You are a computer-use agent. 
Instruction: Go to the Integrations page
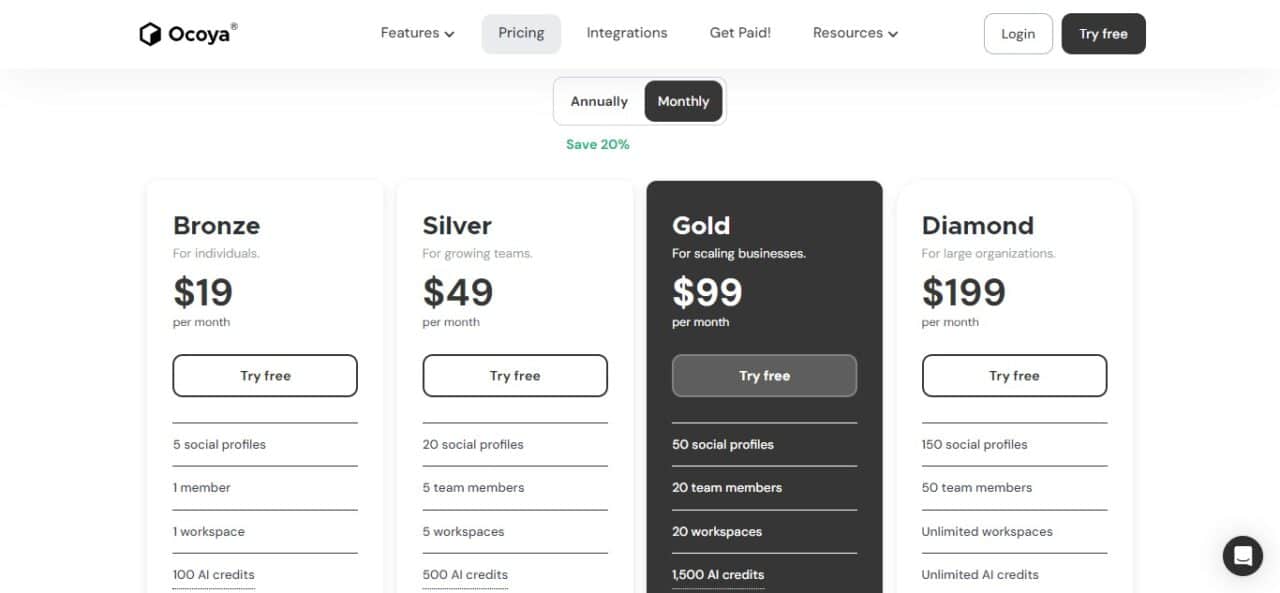click(x=627, y=33)
